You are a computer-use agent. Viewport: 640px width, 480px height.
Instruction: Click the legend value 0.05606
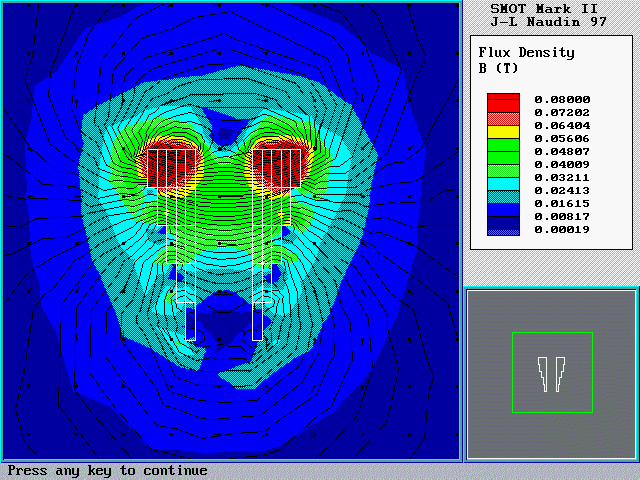coord(562,139)
